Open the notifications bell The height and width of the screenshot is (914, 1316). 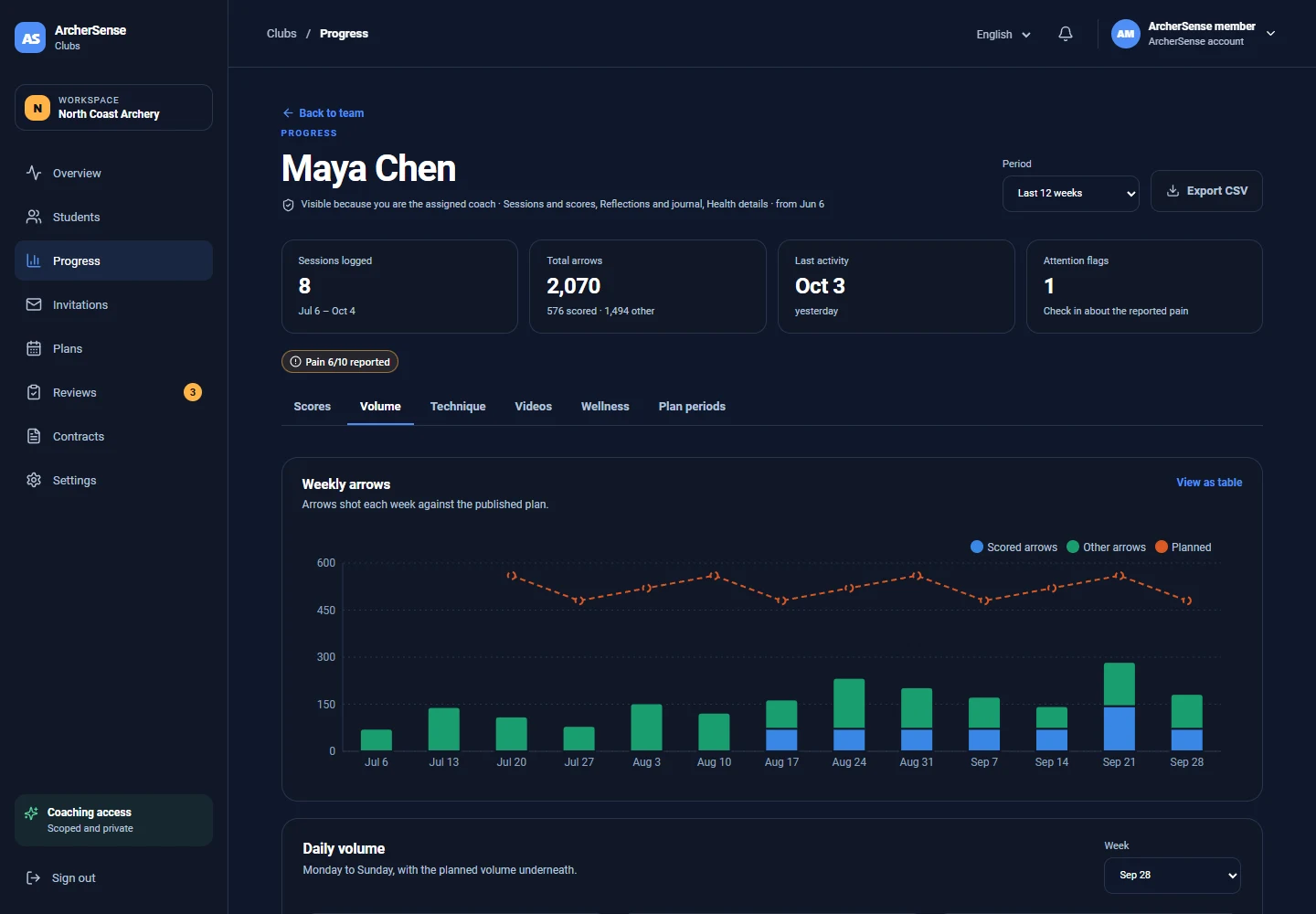1066,34
